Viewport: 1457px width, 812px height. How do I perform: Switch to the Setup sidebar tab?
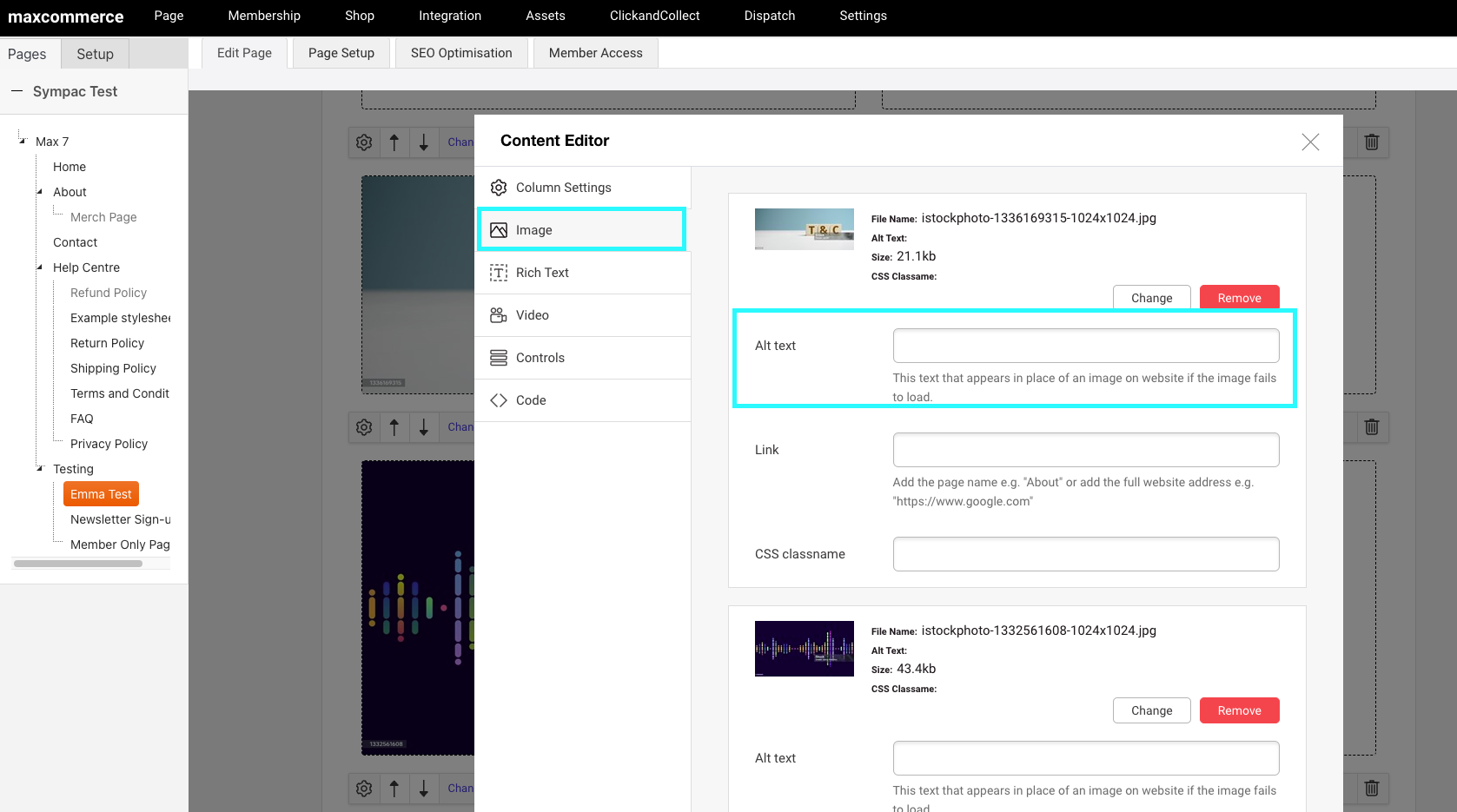pyautogui.click(x=95, y=54)
